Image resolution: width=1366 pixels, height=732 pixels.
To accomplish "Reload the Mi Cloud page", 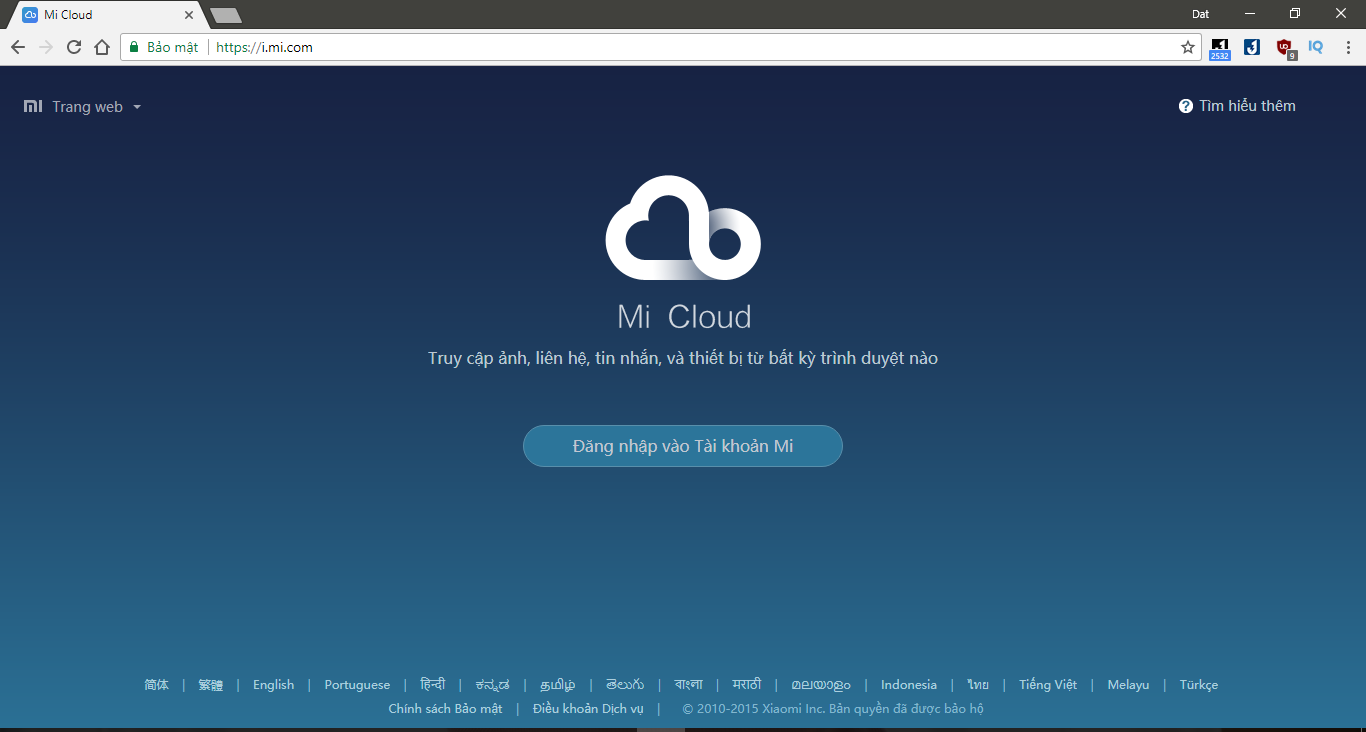I will [x=74, y=47].
